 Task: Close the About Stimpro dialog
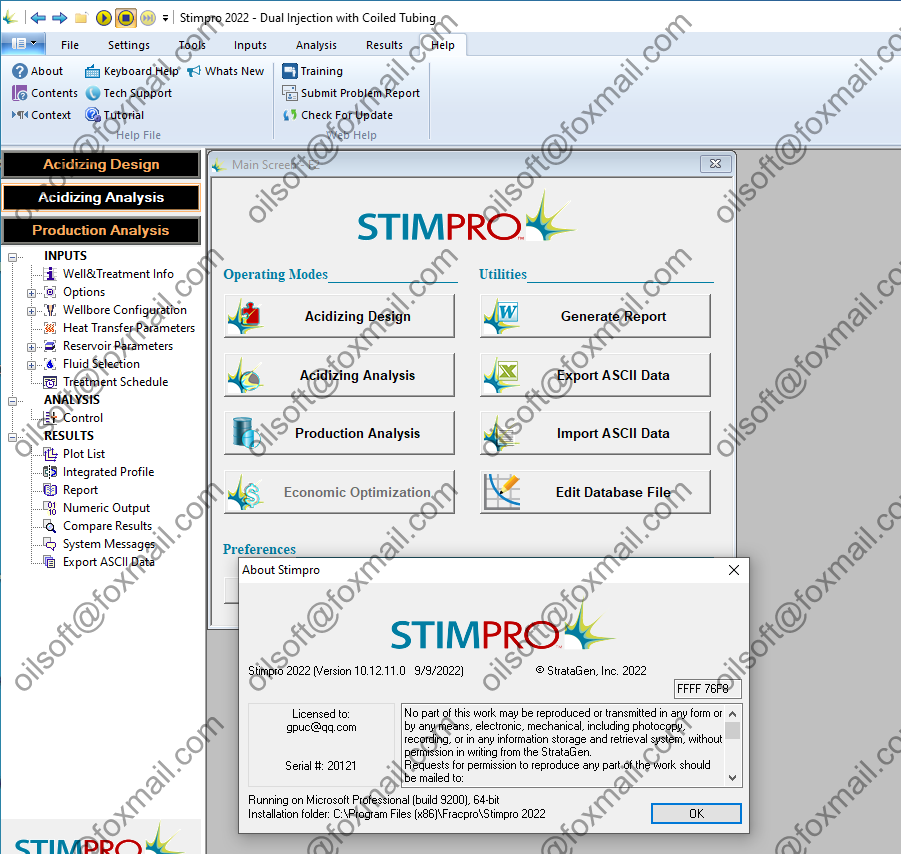pyautogui.click(x=734, y=570)
